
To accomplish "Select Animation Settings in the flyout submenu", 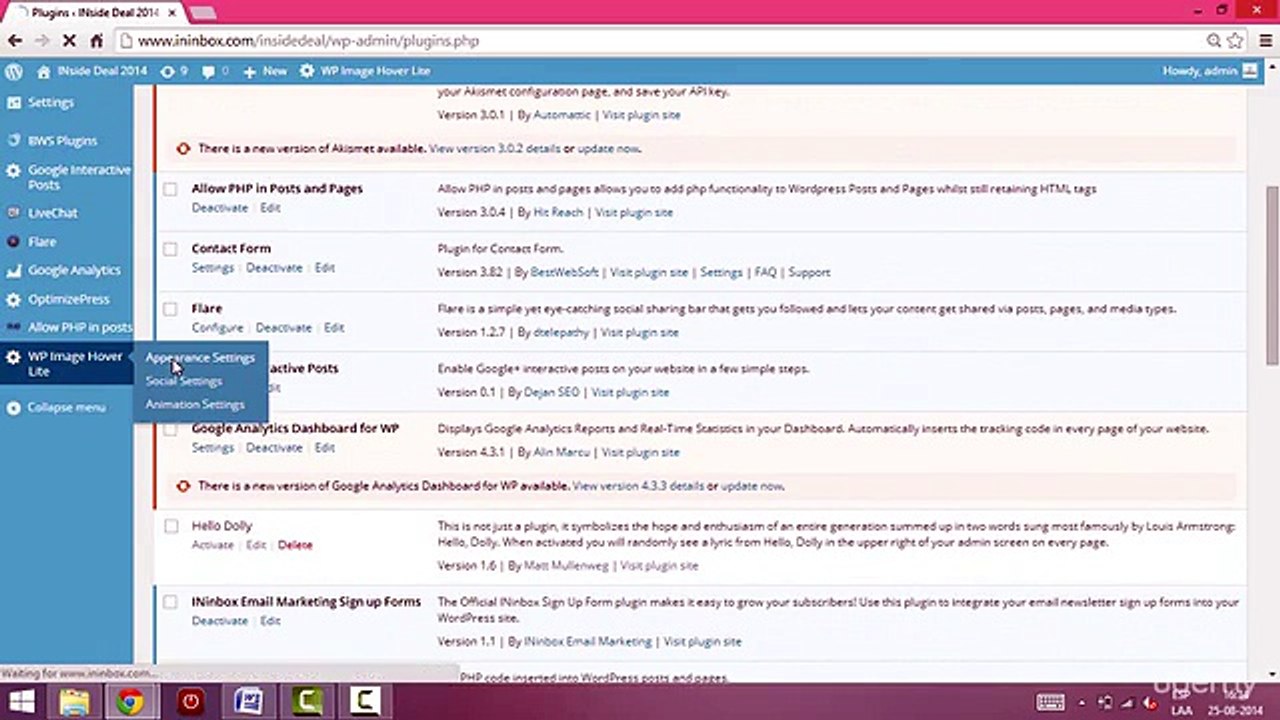I will point(195,404).
